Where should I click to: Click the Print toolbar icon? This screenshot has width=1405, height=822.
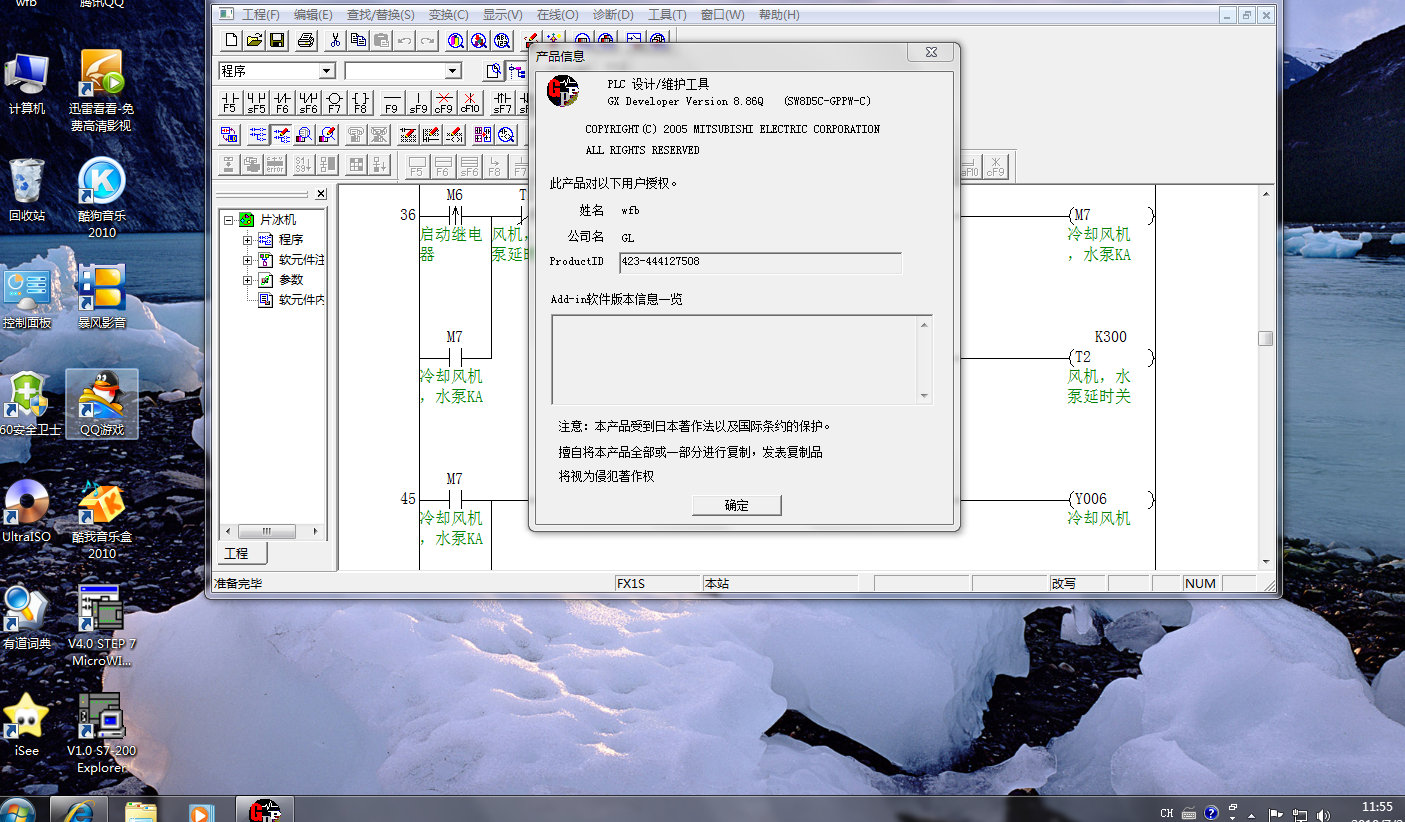click(x=306, y=40)
